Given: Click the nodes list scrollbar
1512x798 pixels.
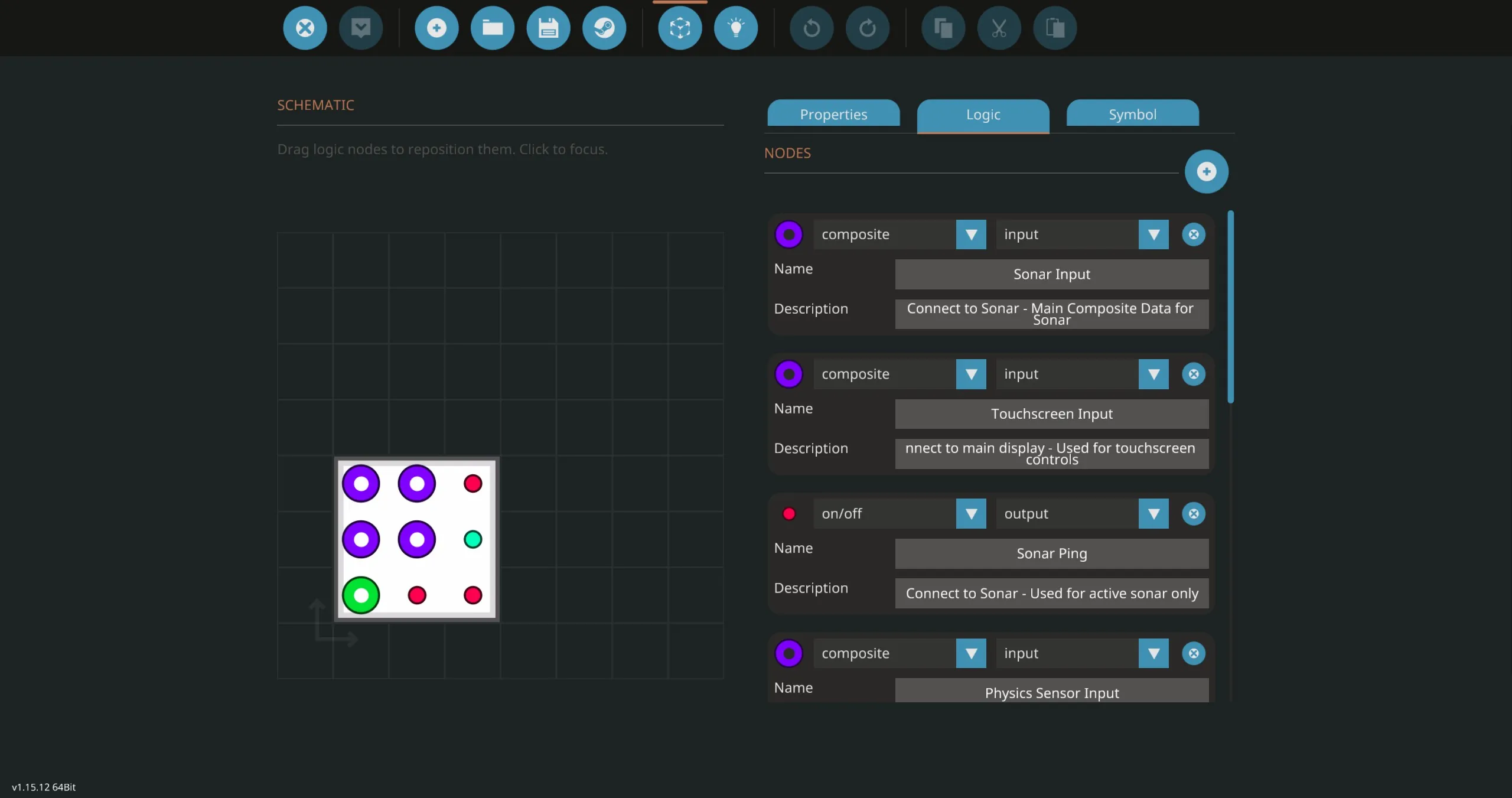Looking at the screenshot, I should coord(1230,307).
